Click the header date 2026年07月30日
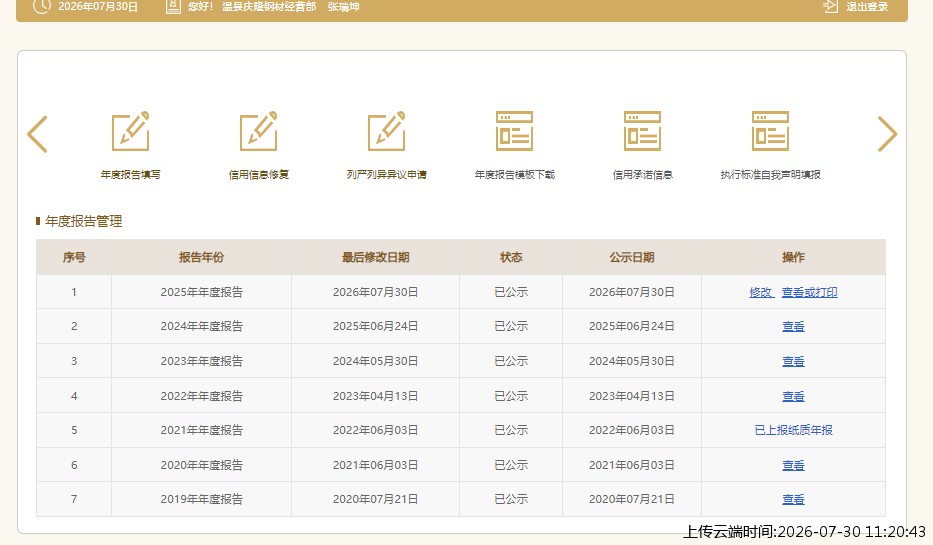This screenshot has width=933, height=545. 98,7
